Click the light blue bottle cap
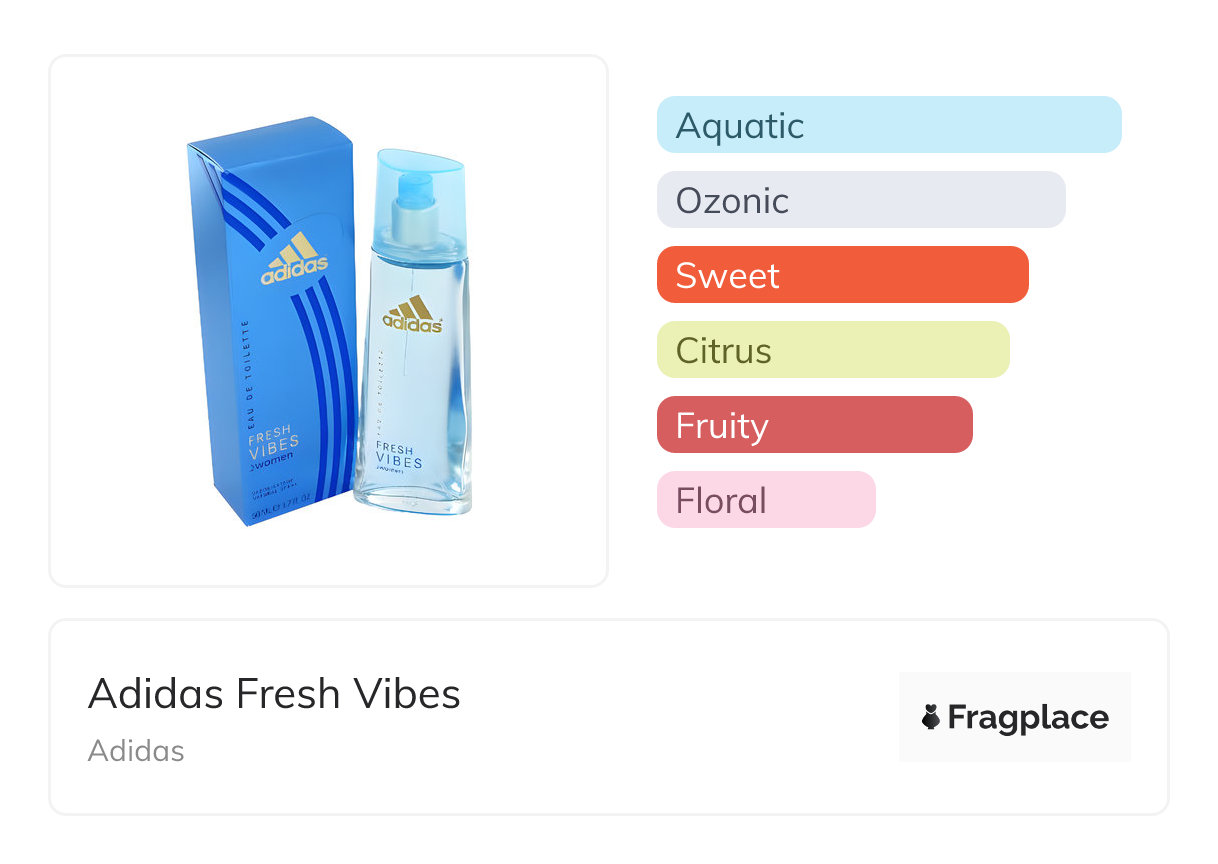This screenshot has width=1218, height=864. 422,177
